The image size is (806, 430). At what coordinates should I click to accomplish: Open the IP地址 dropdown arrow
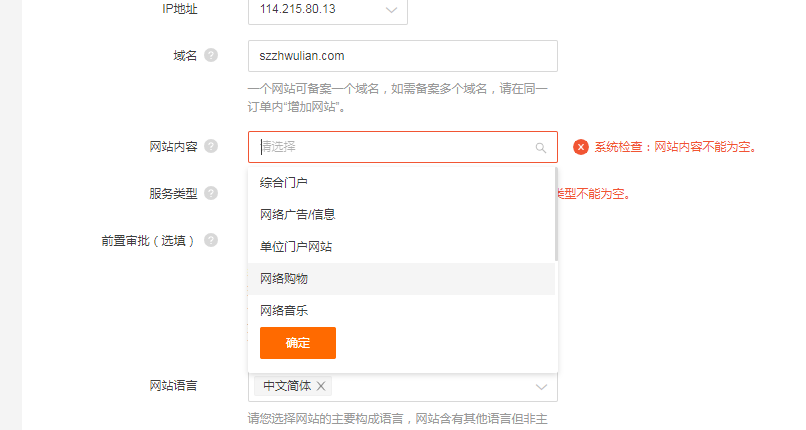(x=391, y=10)
